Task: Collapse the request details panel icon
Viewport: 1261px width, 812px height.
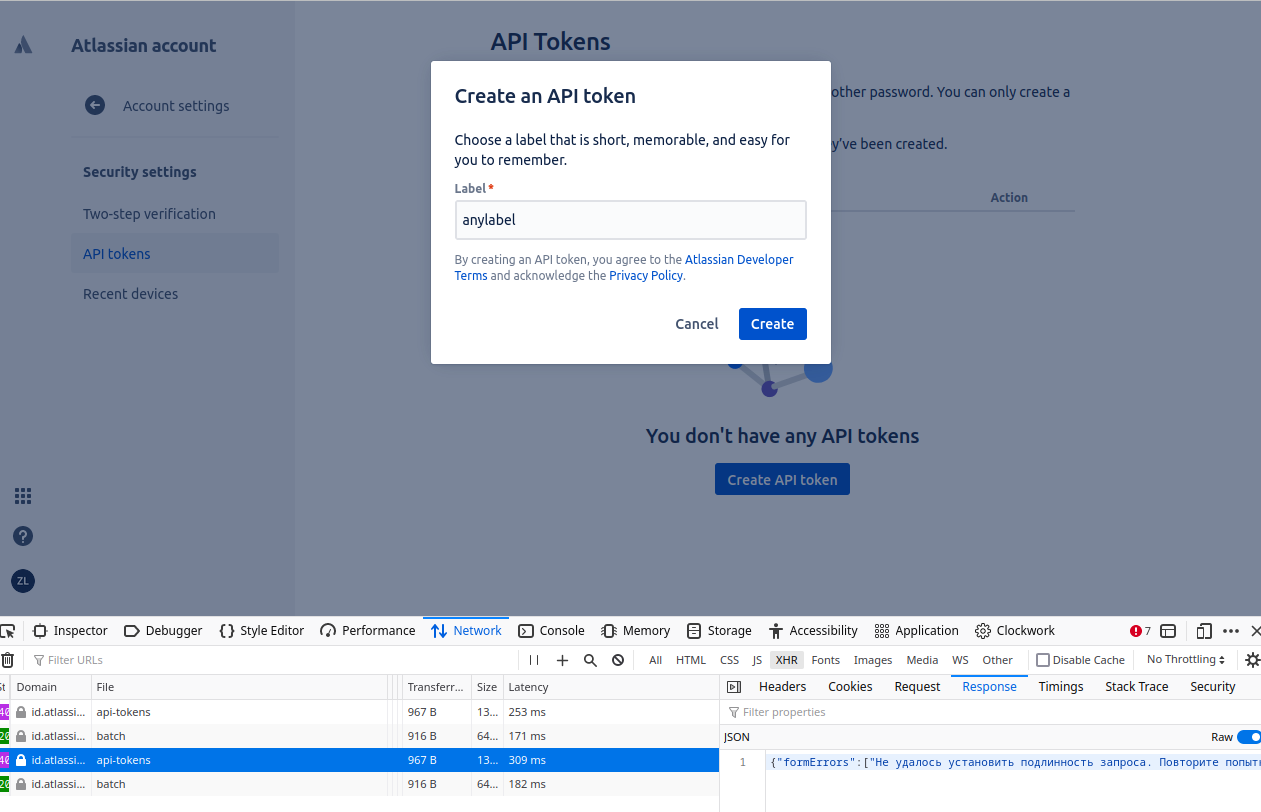Action: coord(734,687)
